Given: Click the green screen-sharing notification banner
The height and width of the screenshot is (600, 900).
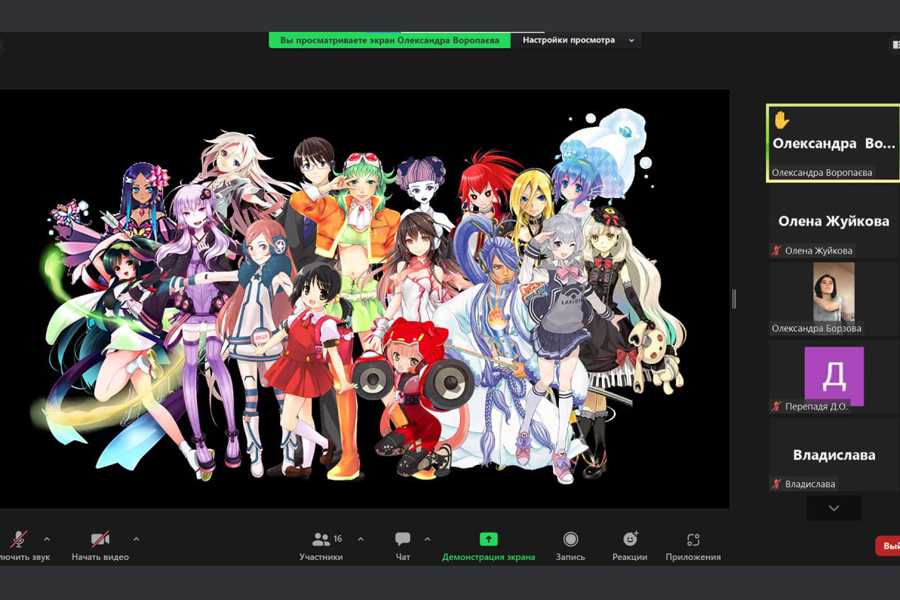Looking at the screenshot, I should coord(390,40).
